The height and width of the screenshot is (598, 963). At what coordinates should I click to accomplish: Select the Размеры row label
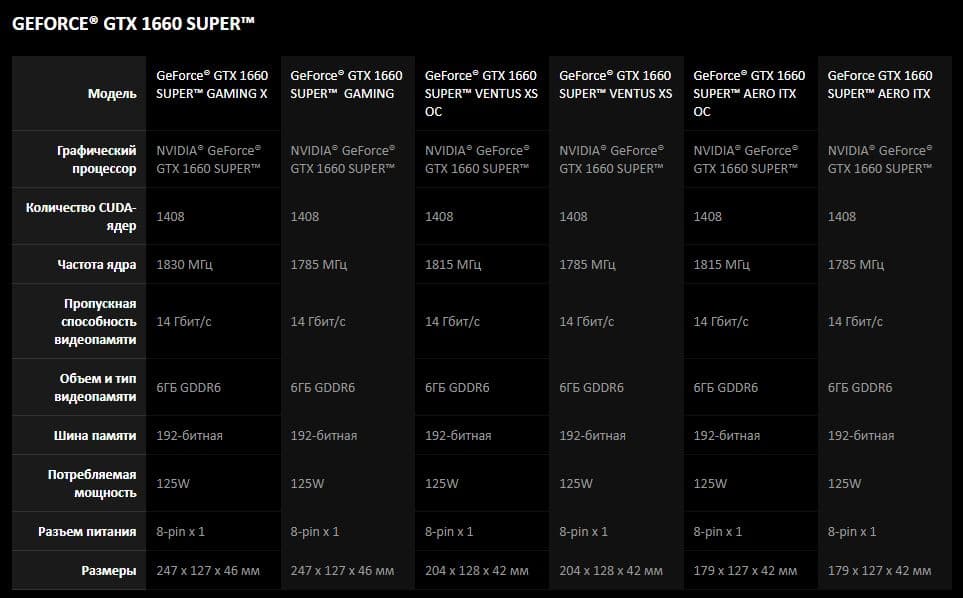[x=109, y=571]
